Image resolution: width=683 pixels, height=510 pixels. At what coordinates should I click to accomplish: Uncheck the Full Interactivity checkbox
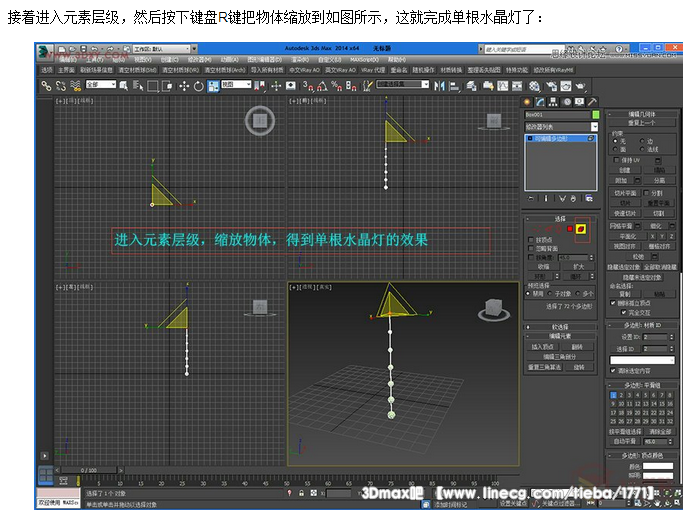pyautogui.click(x=623, y=312)
